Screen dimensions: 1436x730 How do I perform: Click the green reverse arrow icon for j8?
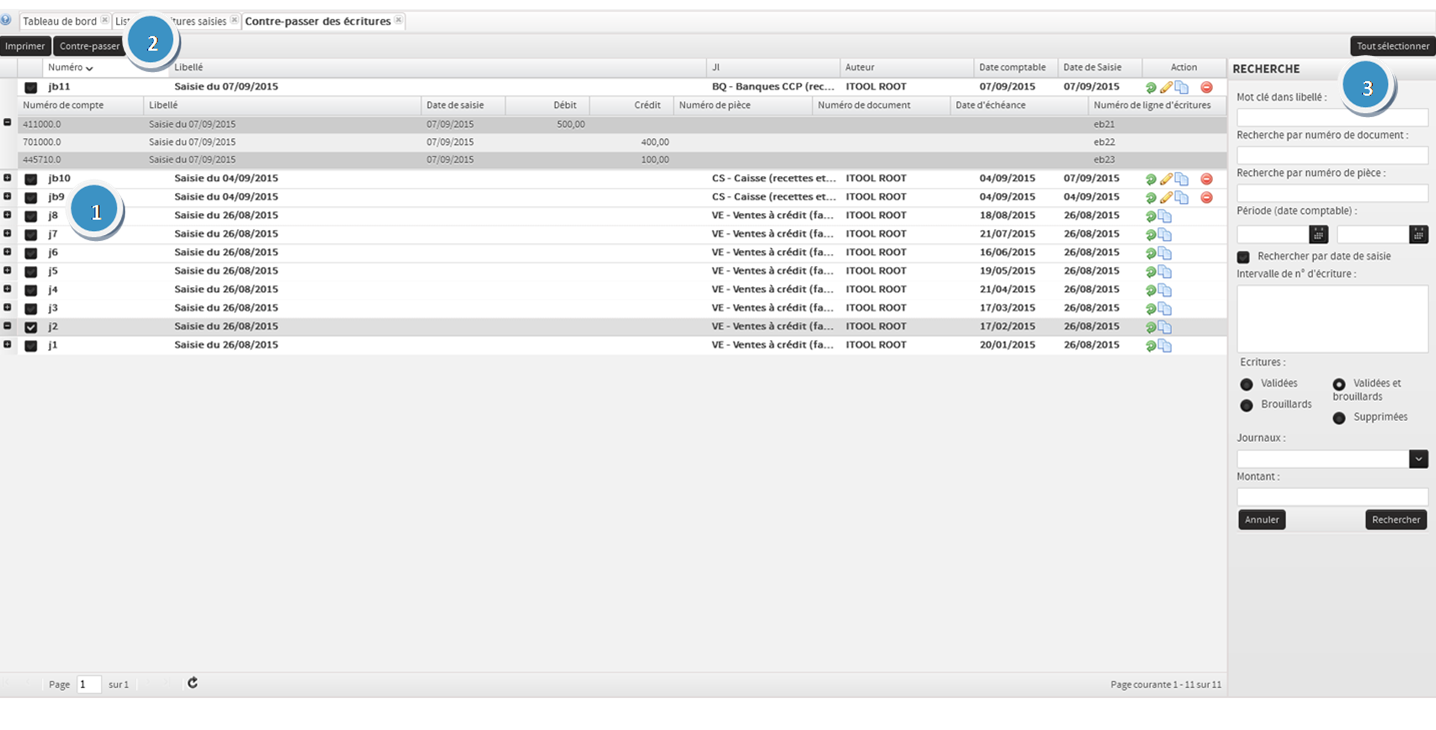pyautogui.click(x=1151, y=216)
